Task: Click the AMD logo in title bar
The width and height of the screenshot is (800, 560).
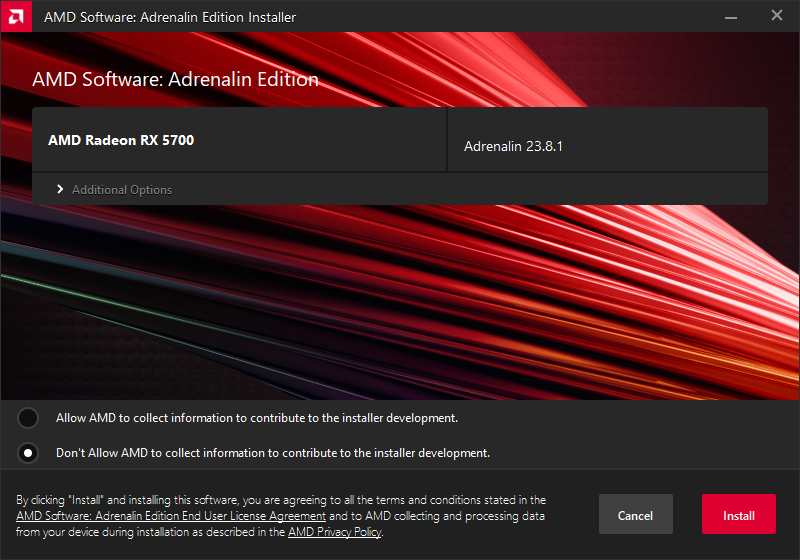Action: [17, 17]
